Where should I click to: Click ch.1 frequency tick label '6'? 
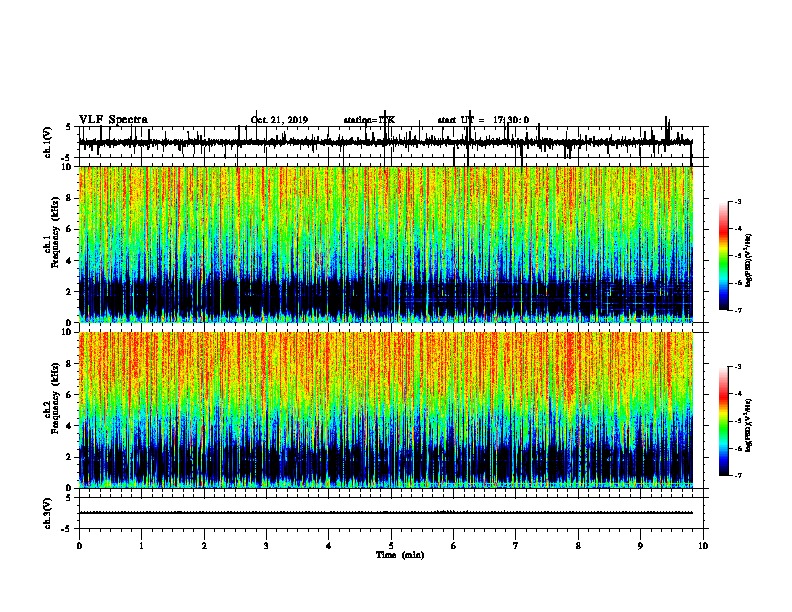pos(69,229)
